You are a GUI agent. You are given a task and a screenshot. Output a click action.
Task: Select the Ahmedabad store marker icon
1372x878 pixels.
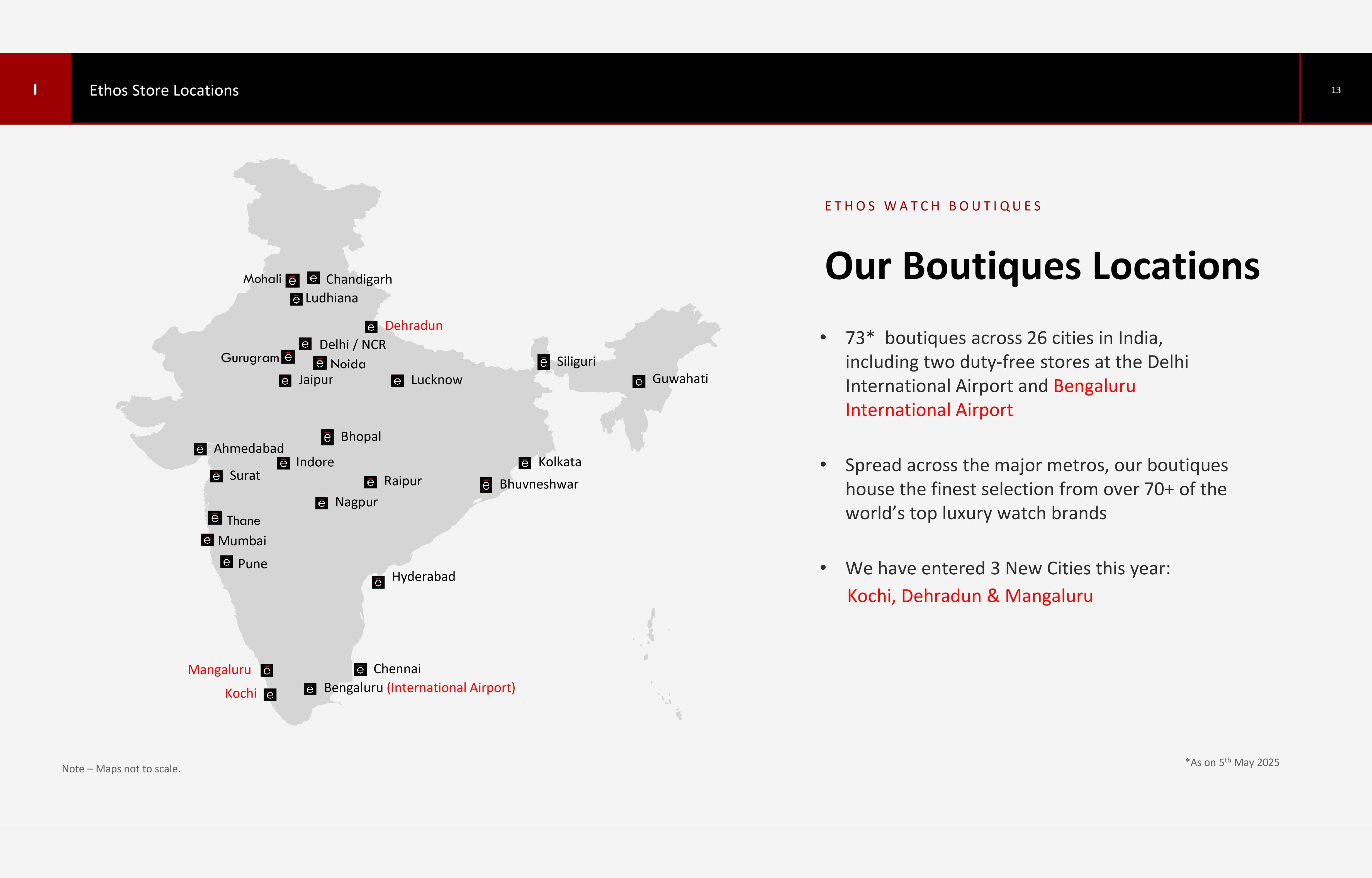pos(200,449)
